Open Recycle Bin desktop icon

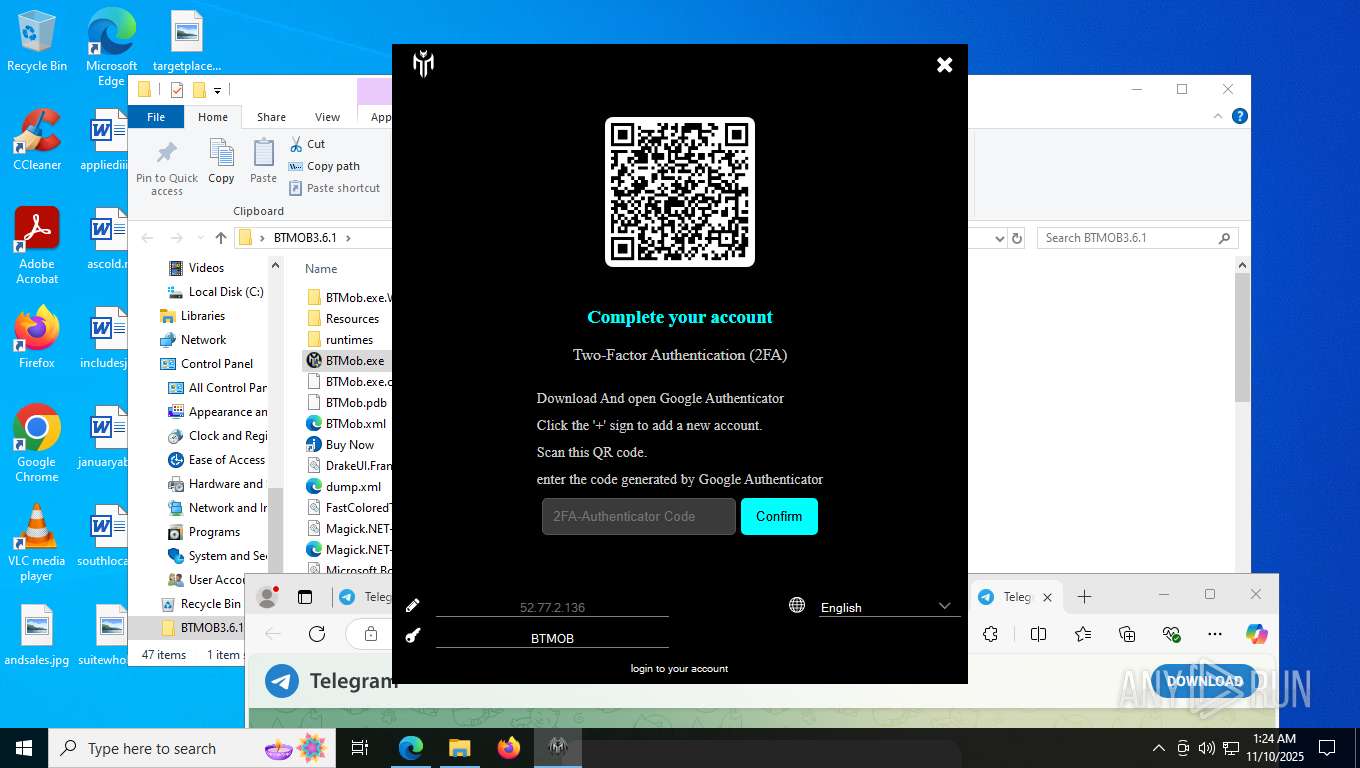(37, 41)
